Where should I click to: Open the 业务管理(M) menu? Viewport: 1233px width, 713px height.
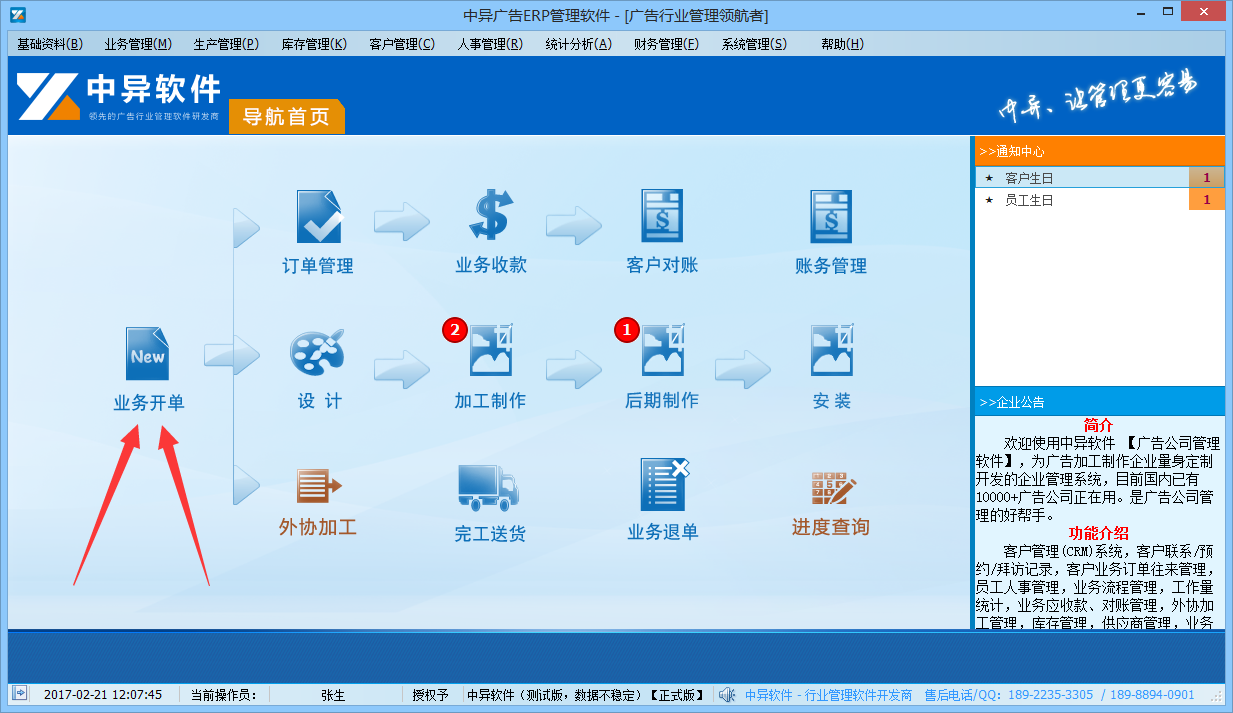pyautogui.click(x=138, y=44)
